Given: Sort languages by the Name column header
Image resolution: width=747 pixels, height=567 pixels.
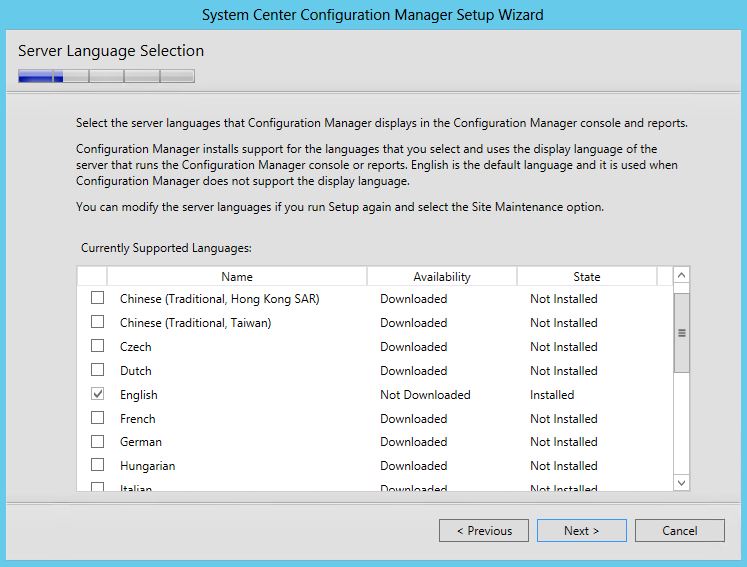Looking at the screenshot, I should click(x=237, y=276).
